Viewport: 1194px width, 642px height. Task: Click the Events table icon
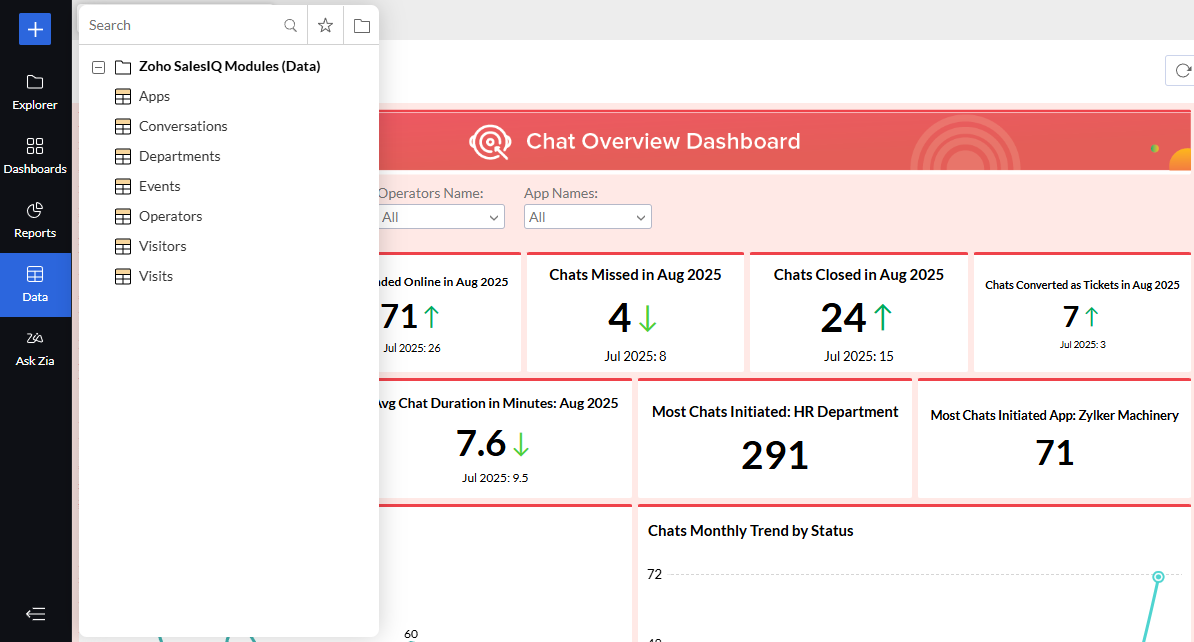coord(123,187)
